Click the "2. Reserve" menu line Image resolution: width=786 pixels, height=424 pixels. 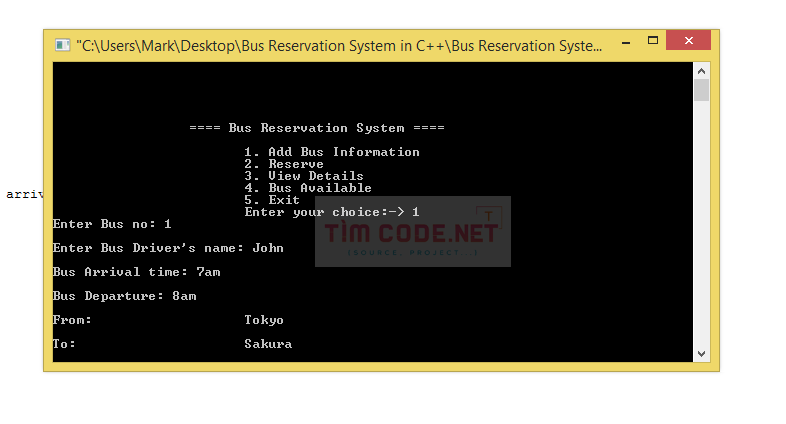(x=284, y=164)
